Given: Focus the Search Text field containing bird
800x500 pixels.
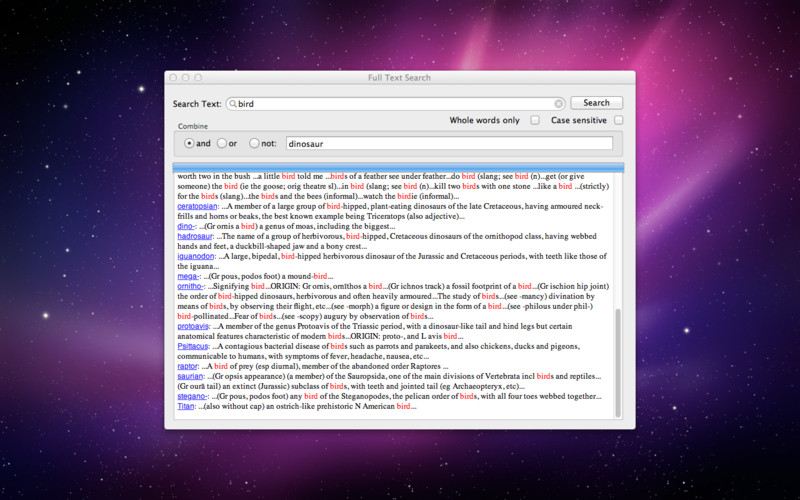Looking at the screenshot, I should tap(395, 104).
